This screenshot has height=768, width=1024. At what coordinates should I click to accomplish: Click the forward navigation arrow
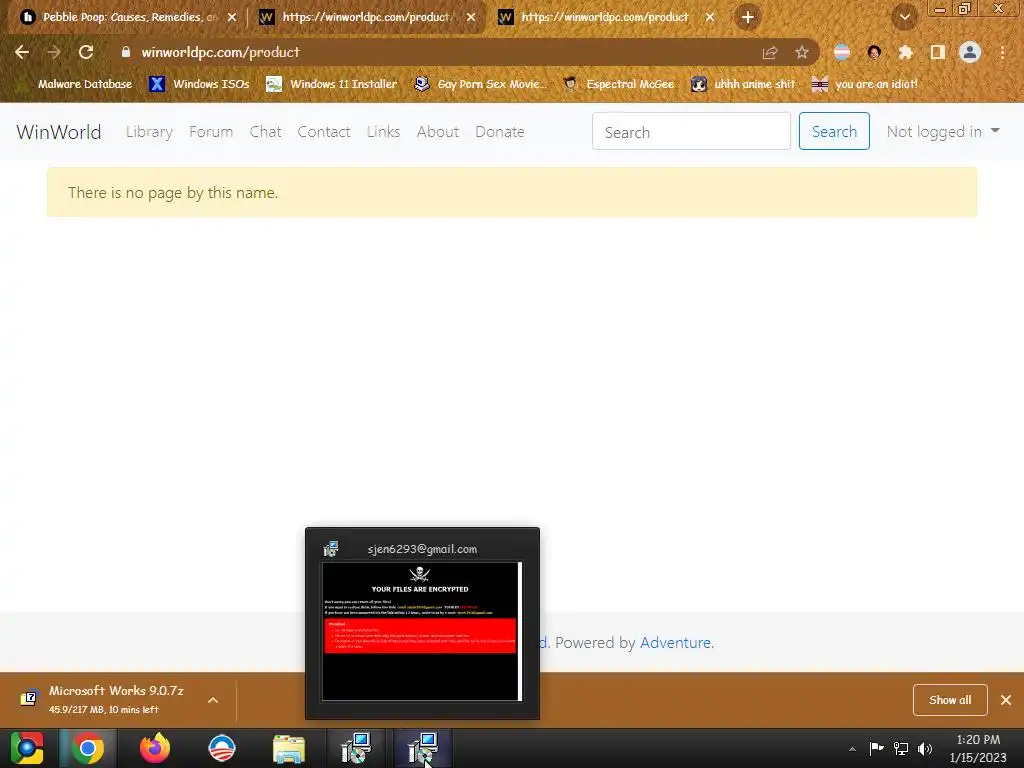[x=54, y=52]
